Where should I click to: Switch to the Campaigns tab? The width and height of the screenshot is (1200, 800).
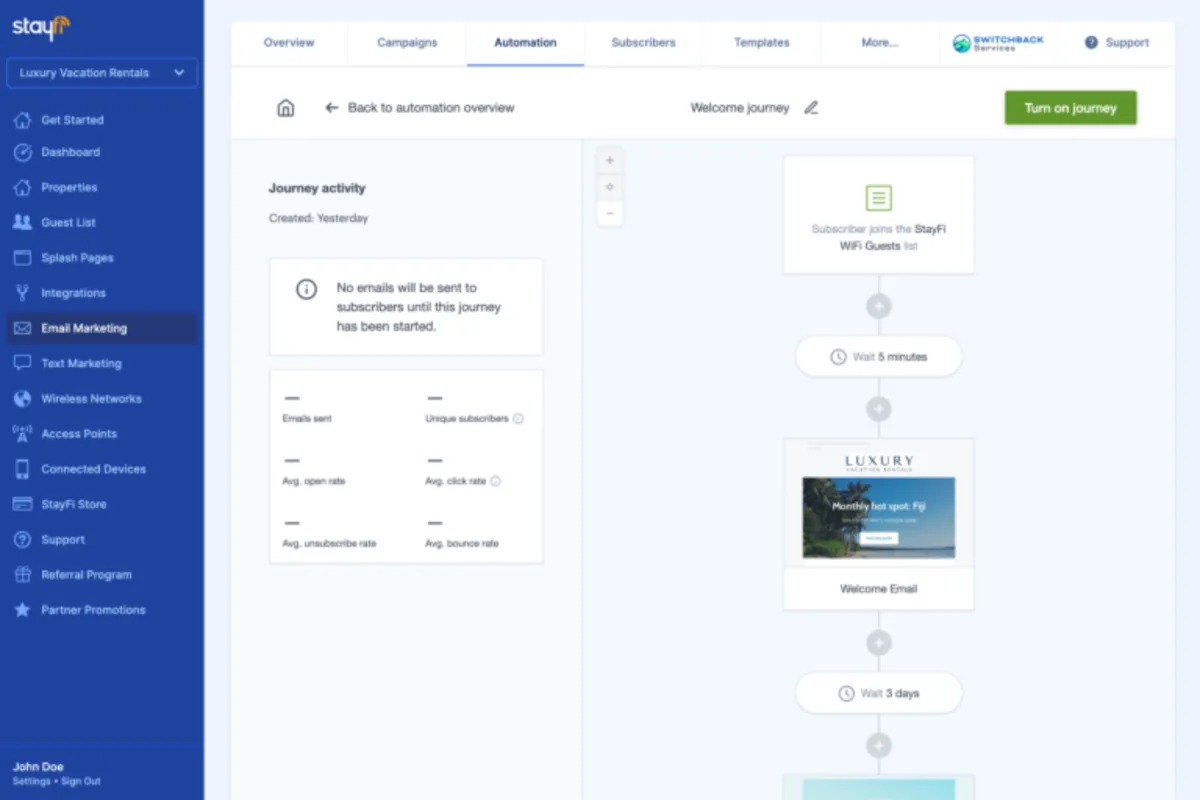[x=407, y=43]
